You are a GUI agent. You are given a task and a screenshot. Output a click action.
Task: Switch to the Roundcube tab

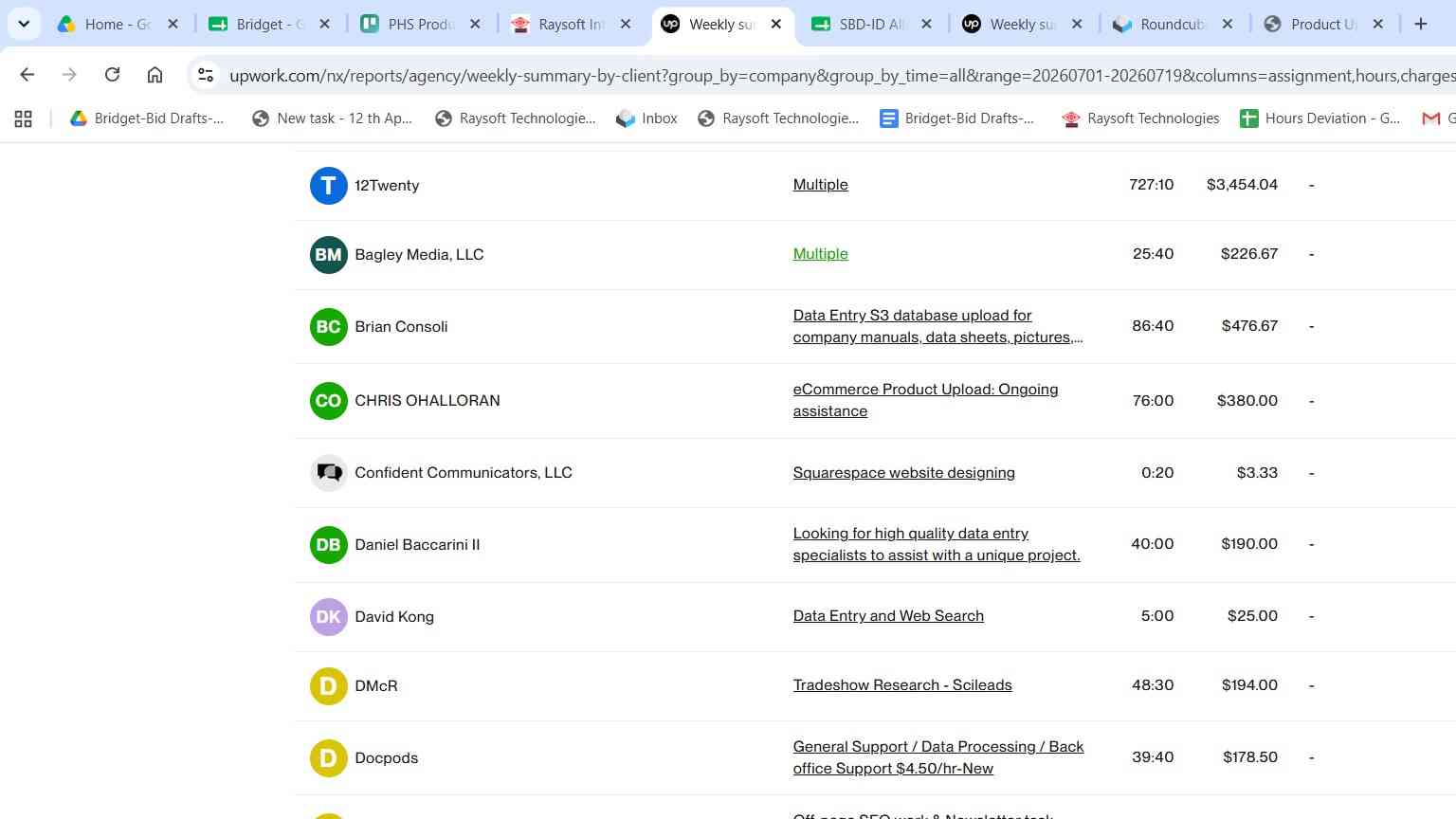pyautogui.click(x=1174, y=24)
